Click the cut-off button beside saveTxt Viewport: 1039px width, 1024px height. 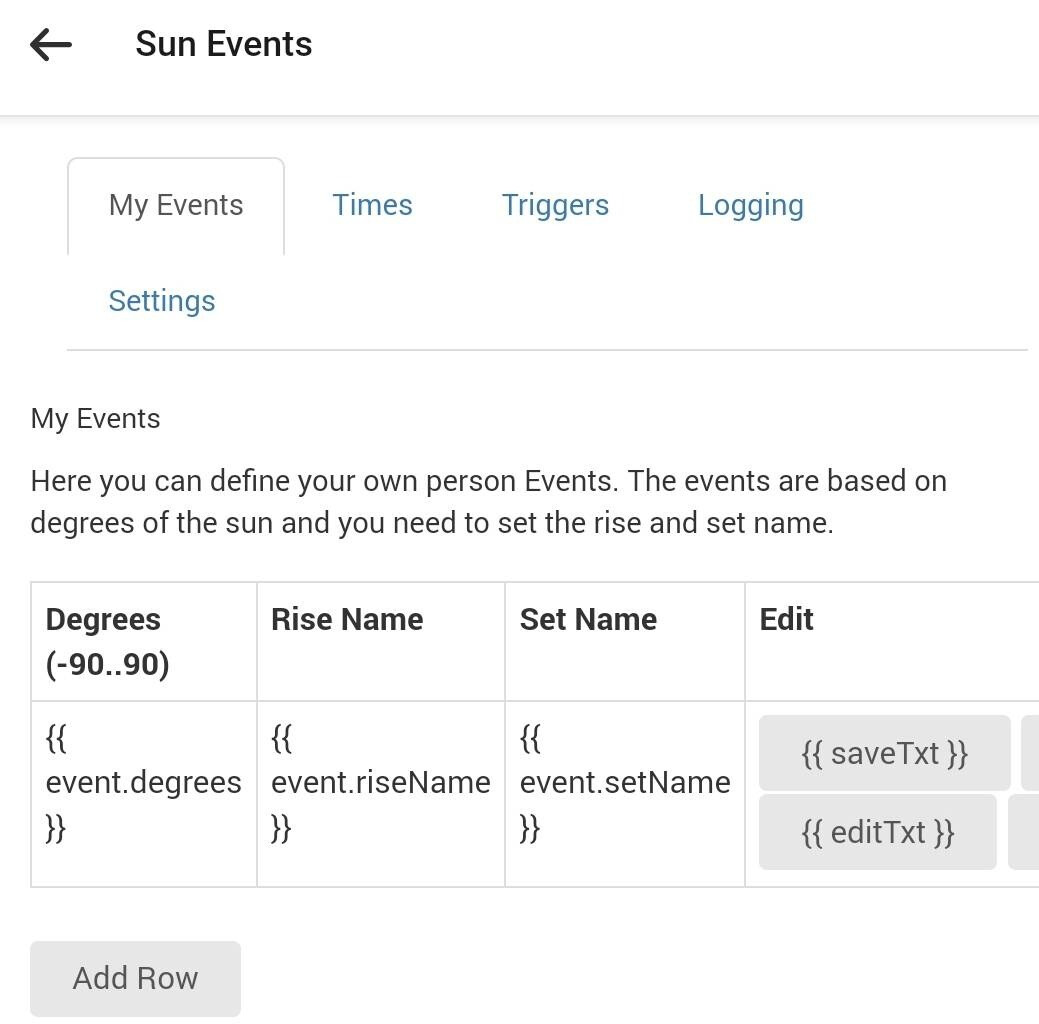tap(1030, 753)
